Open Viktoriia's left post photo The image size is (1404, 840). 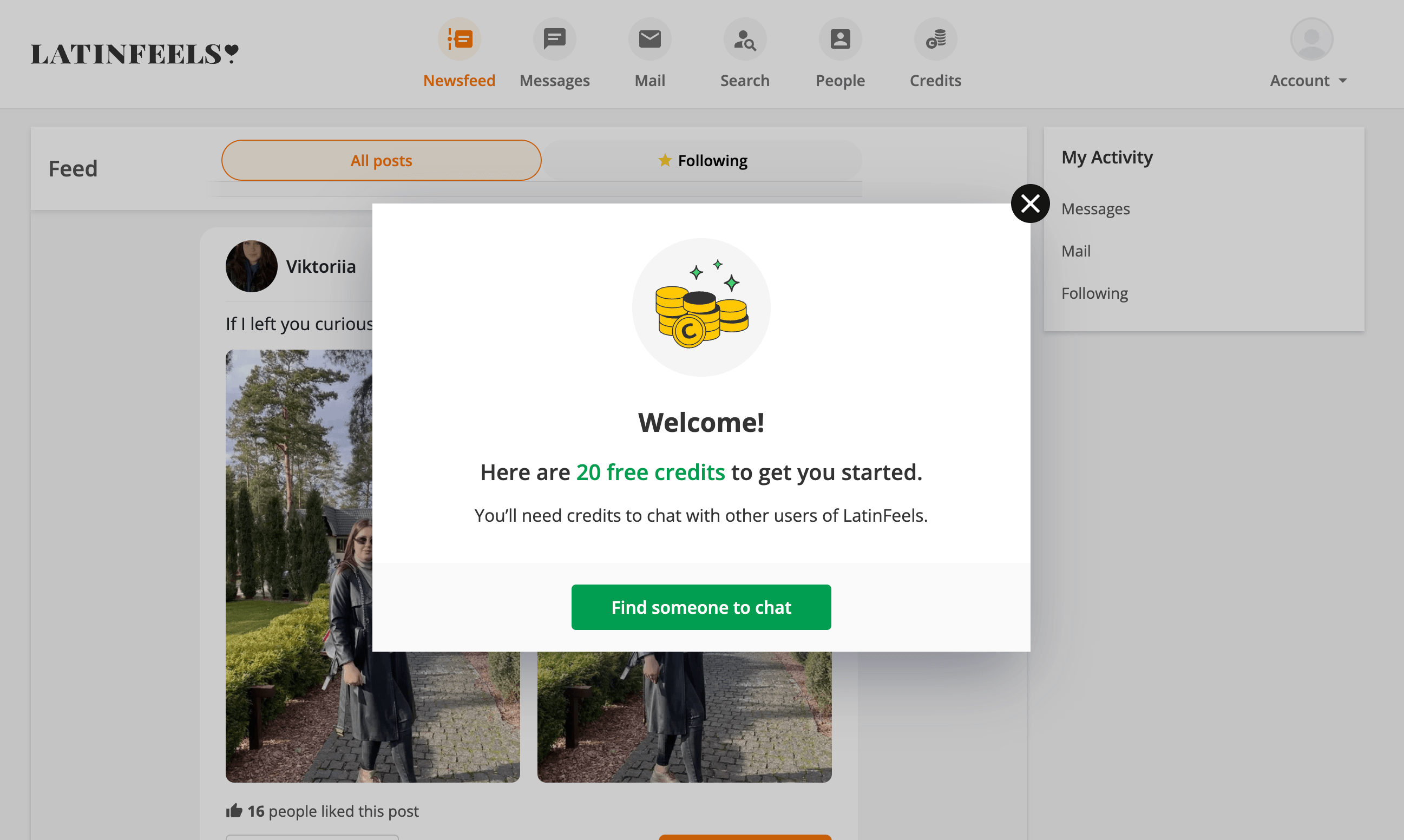(x=299, y=566)
